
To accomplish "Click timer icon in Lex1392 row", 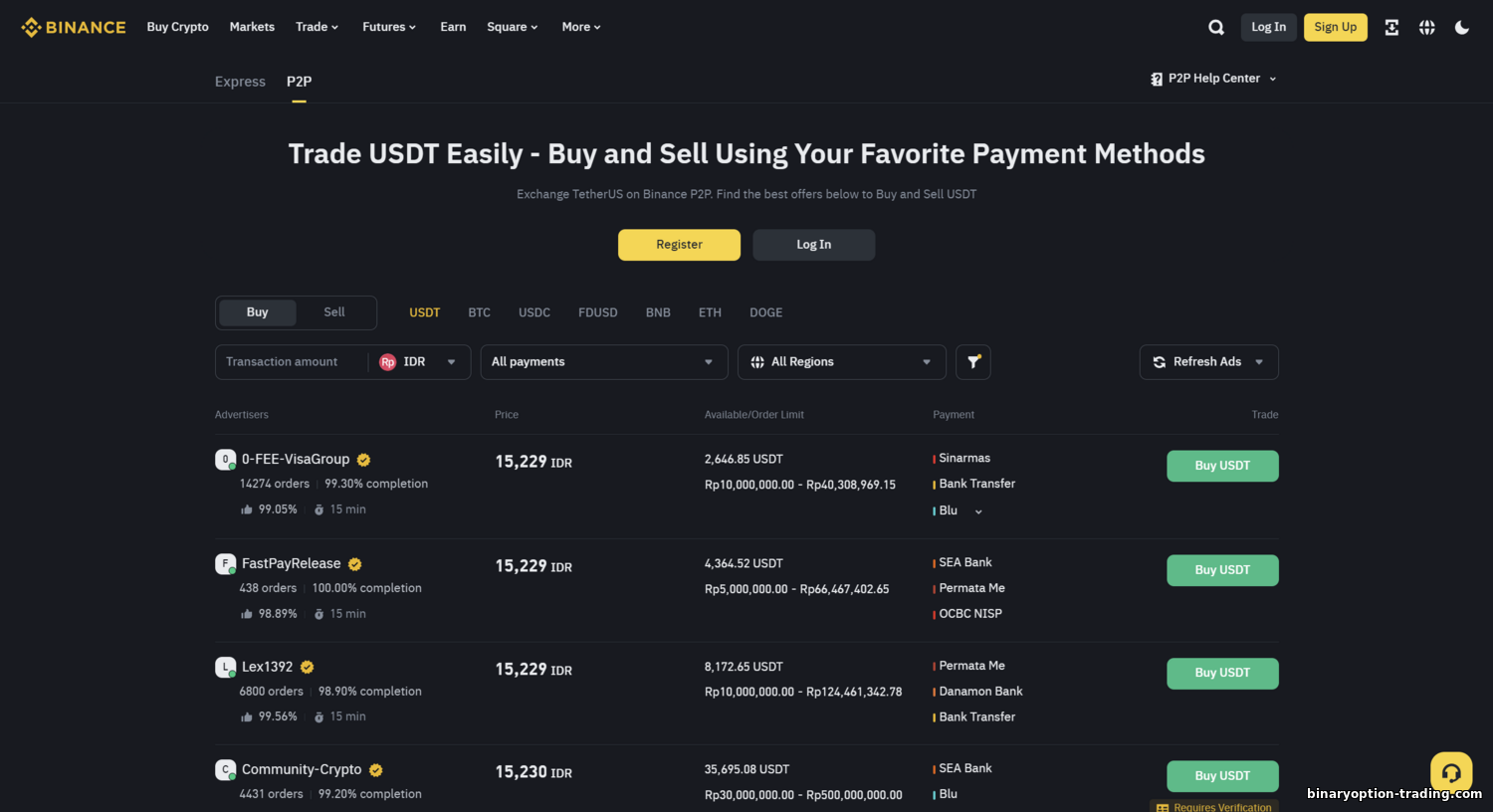I will click(x=320, y=716).
